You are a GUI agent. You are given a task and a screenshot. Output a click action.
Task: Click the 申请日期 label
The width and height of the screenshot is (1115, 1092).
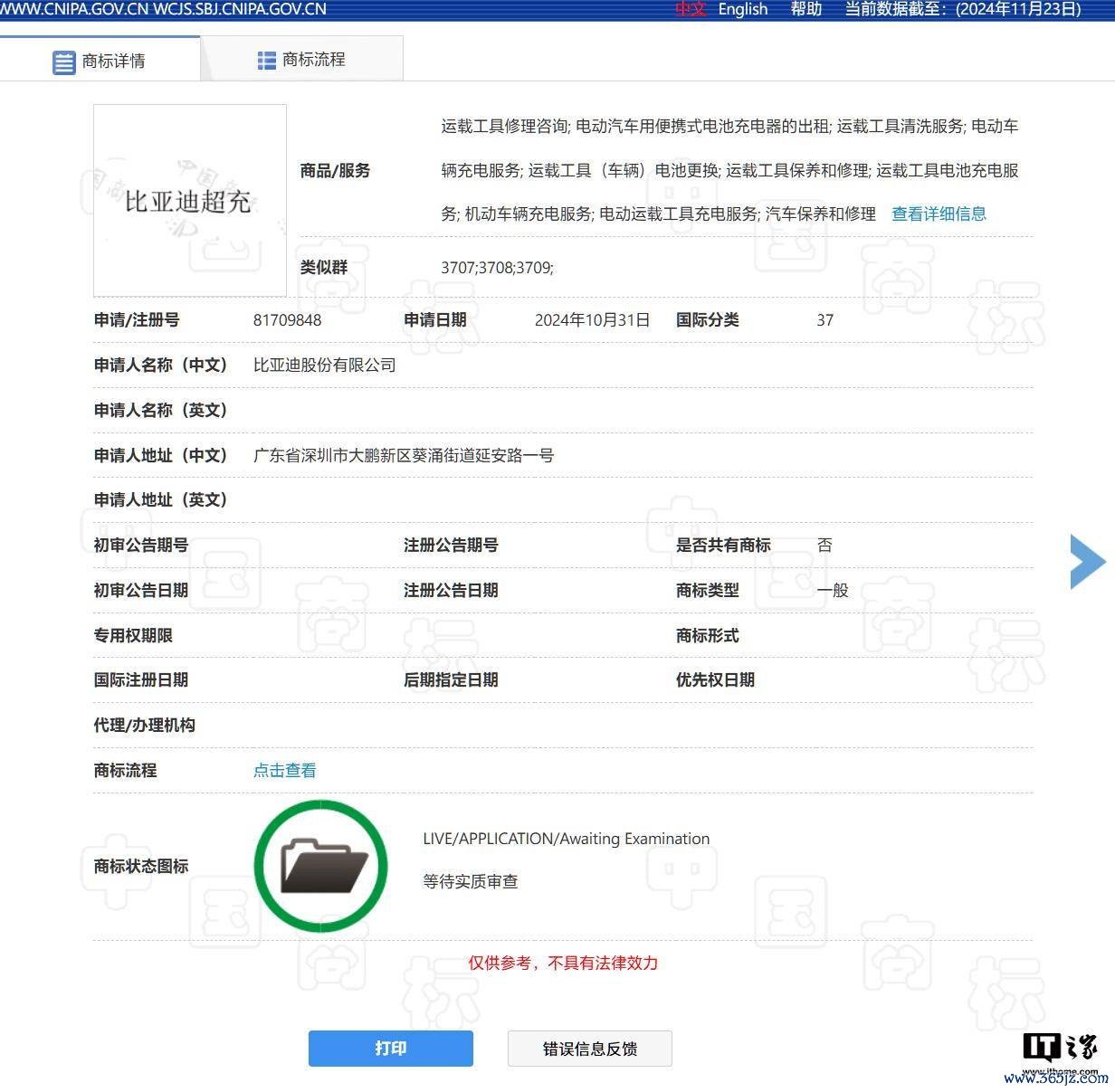point(434,320)
